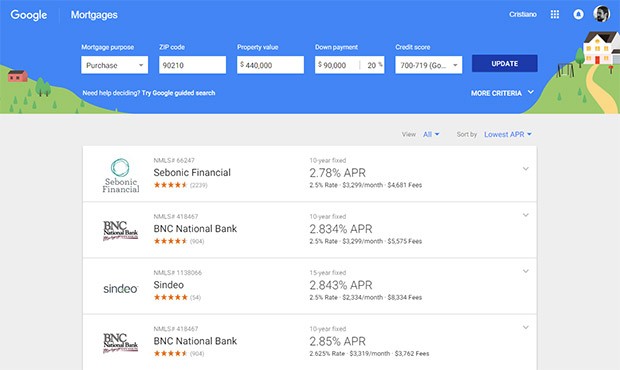
Task: Click the $3,762 Fees details line
Action: (369, 353)
